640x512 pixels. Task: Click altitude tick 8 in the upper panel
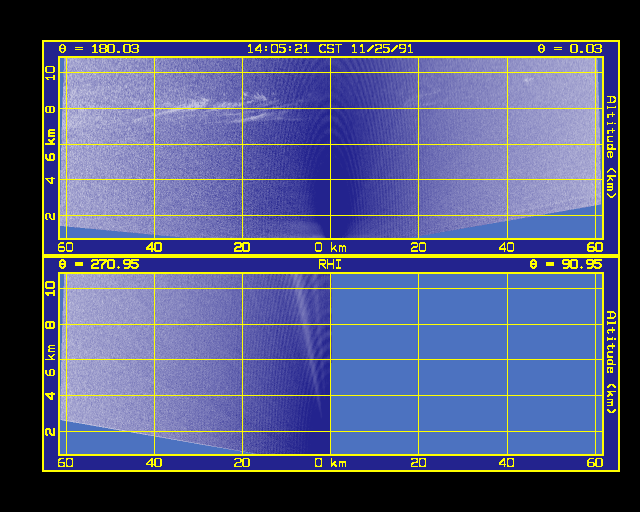(x=50, y=109)
